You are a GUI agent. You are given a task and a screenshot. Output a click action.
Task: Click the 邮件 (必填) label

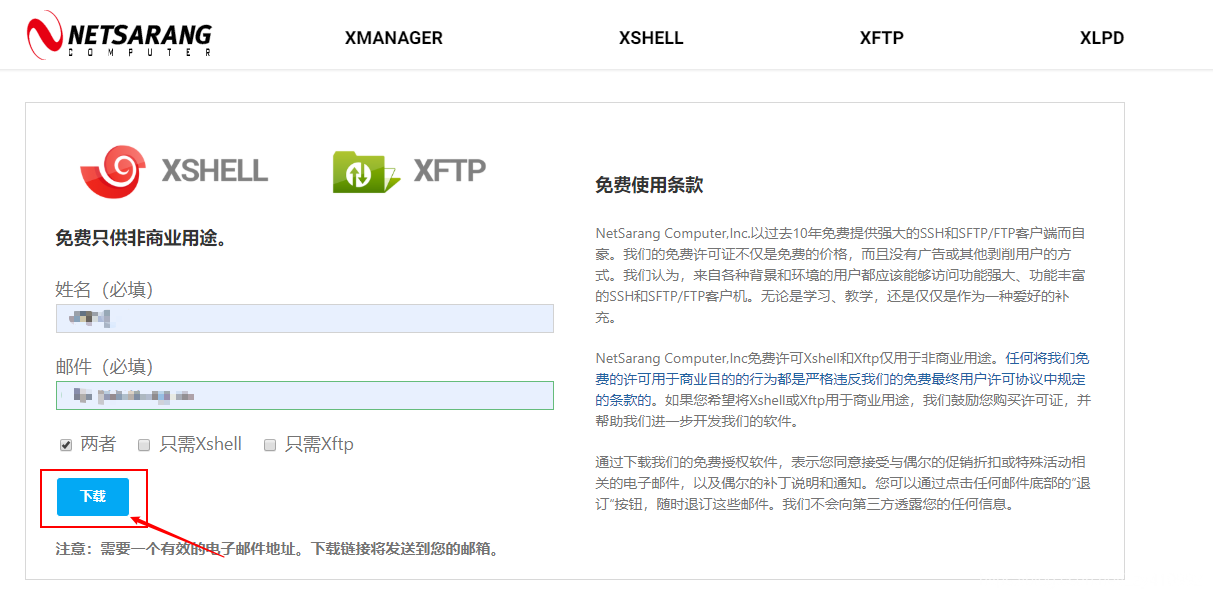104,366
